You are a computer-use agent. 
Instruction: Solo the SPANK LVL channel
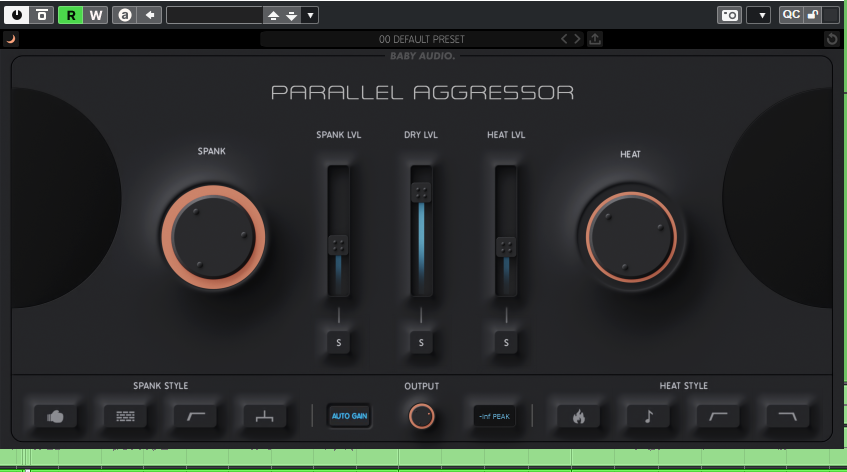coord(339,342)
